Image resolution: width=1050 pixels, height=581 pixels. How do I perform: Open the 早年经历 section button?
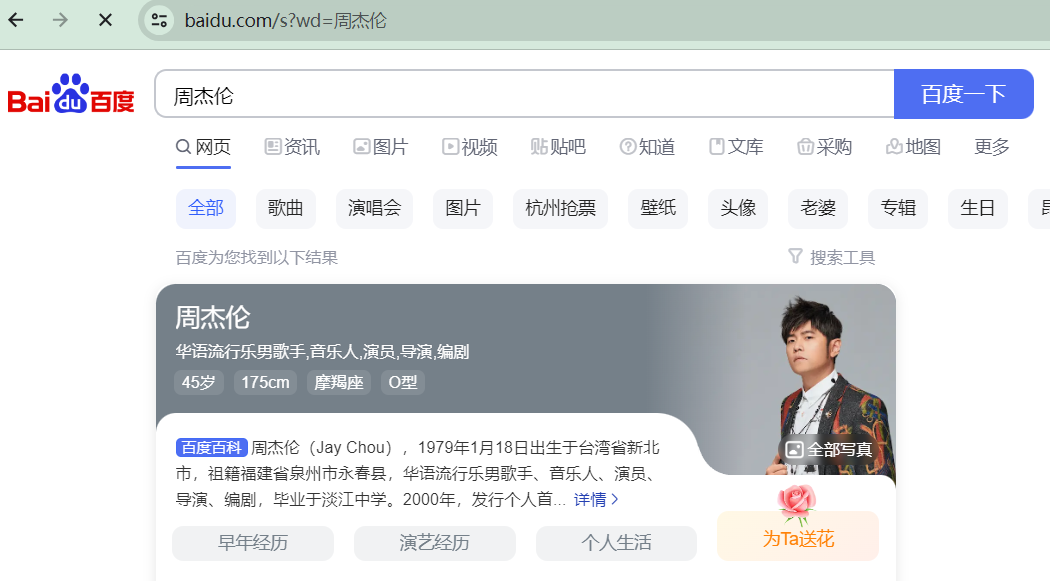click(x=253, y=543)
